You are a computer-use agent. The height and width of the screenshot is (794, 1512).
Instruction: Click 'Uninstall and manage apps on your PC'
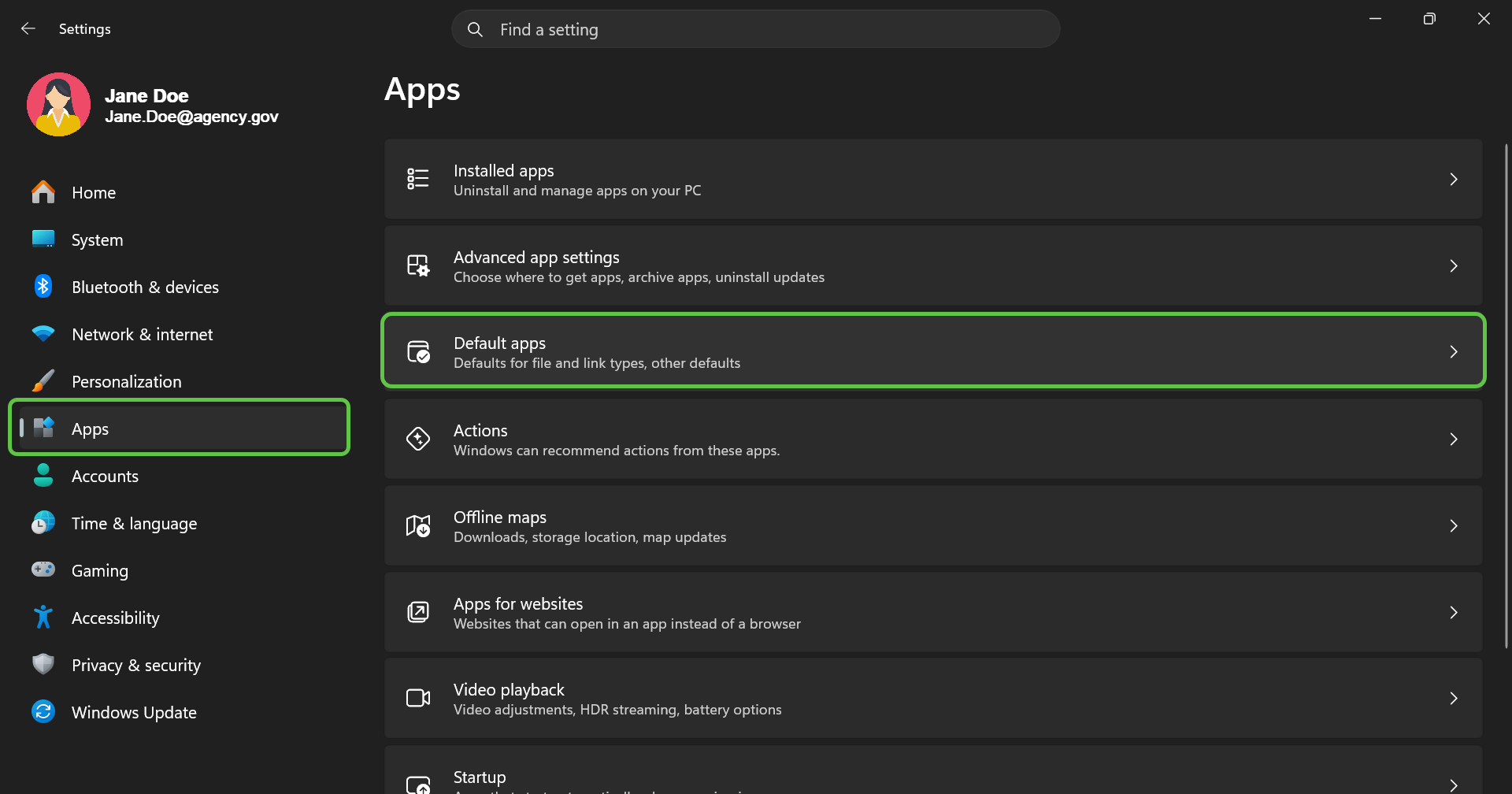coord(577,191)
